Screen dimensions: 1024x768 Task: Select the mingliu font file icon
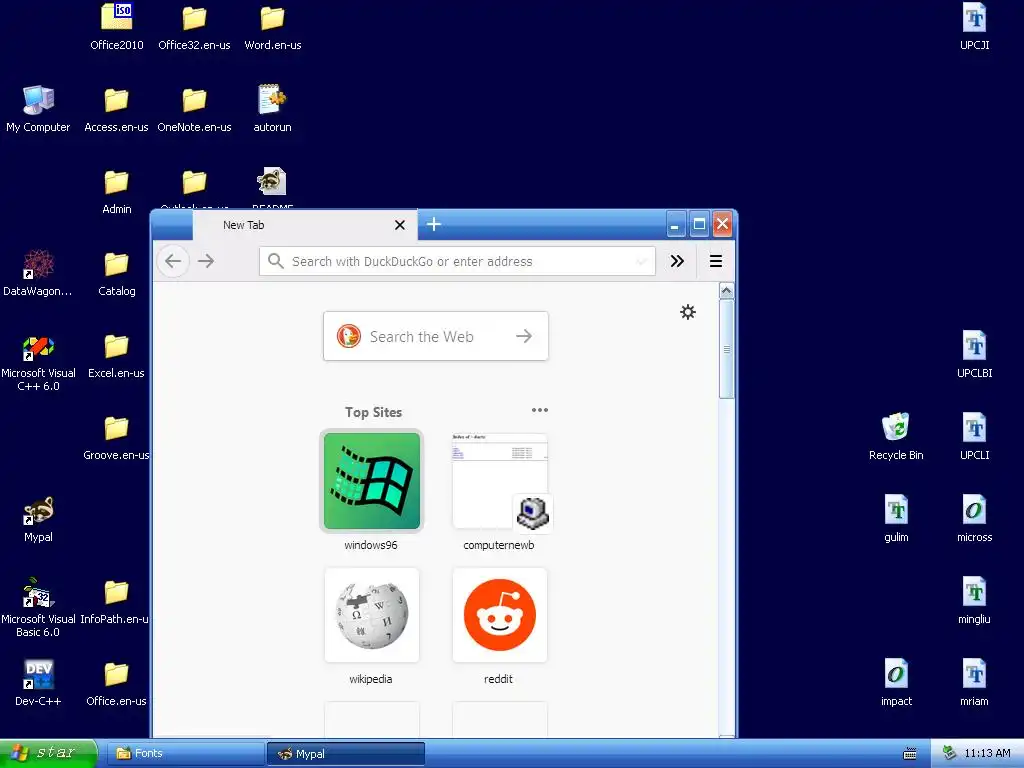(x=974, y=592)
